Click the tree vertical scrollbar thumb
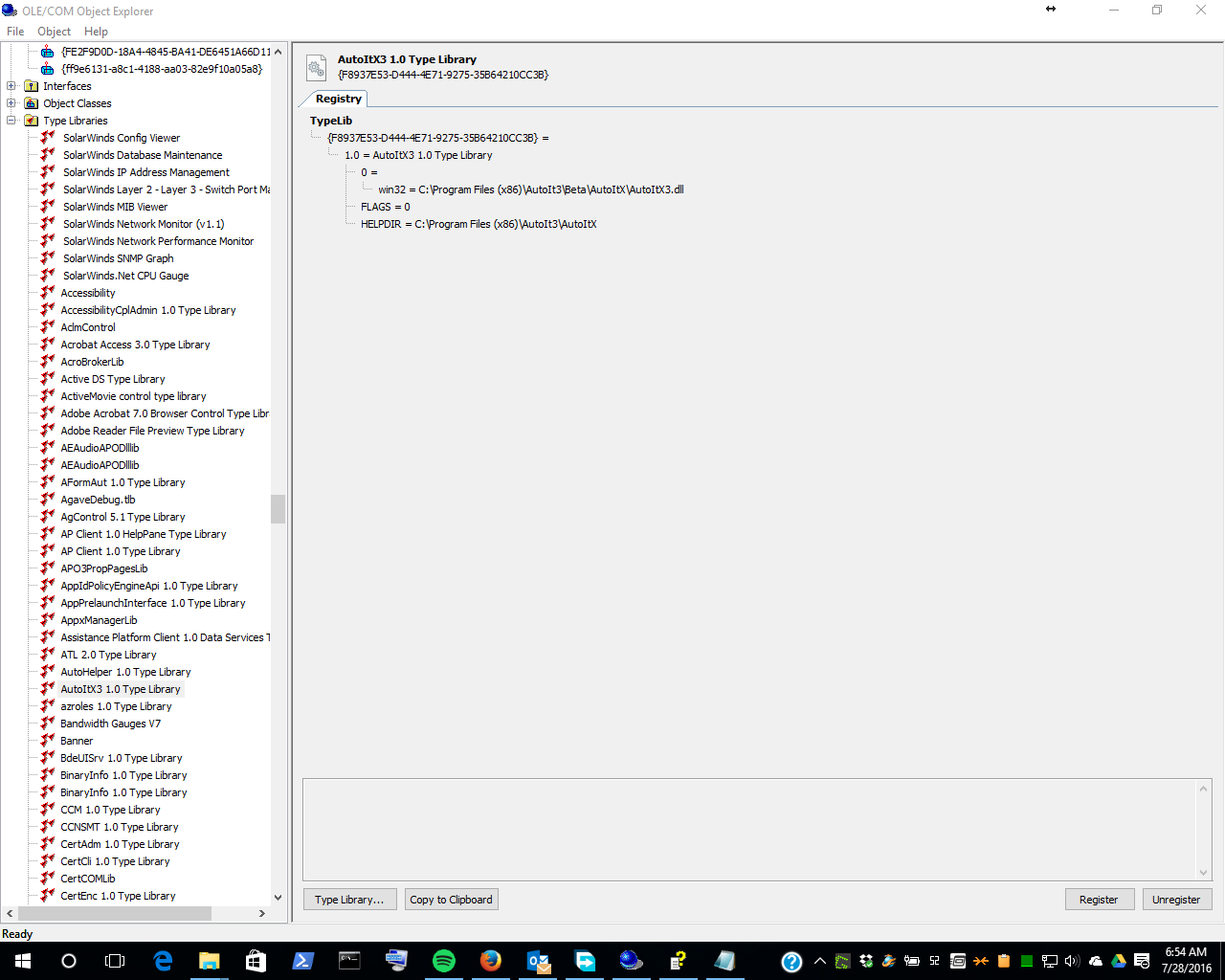Screen dimensions: 1225x980 [x=278, y=509]
